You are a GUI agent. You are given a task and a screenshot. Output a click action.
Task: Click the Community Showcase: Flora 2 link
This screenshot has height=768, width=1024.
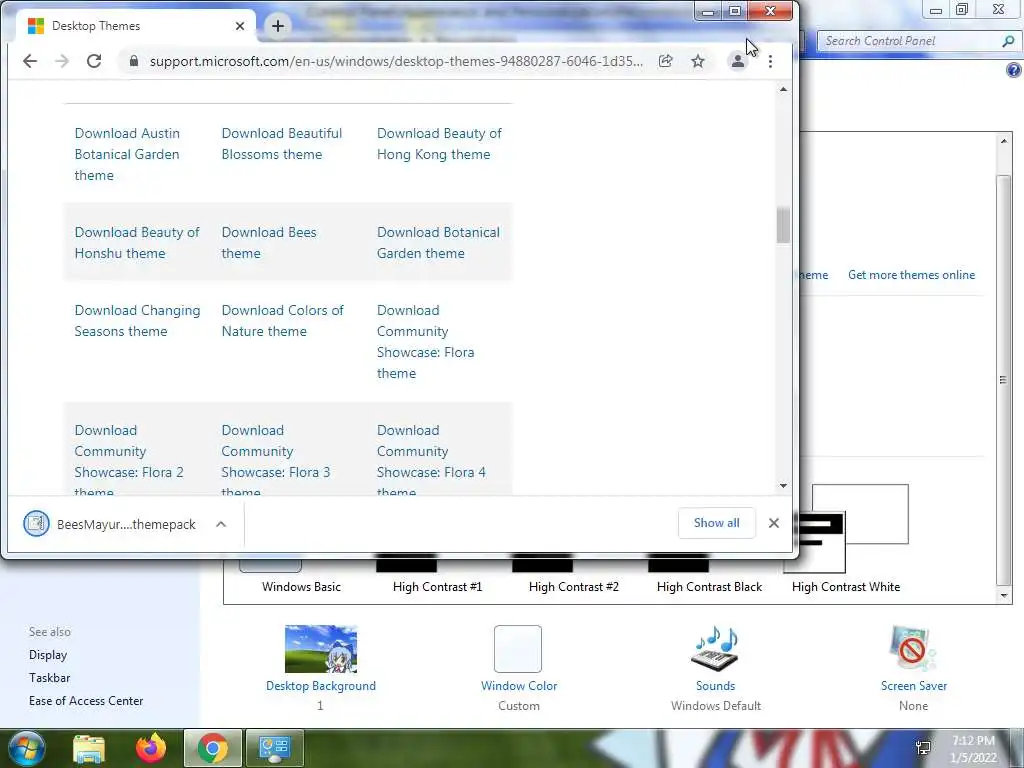129,460
